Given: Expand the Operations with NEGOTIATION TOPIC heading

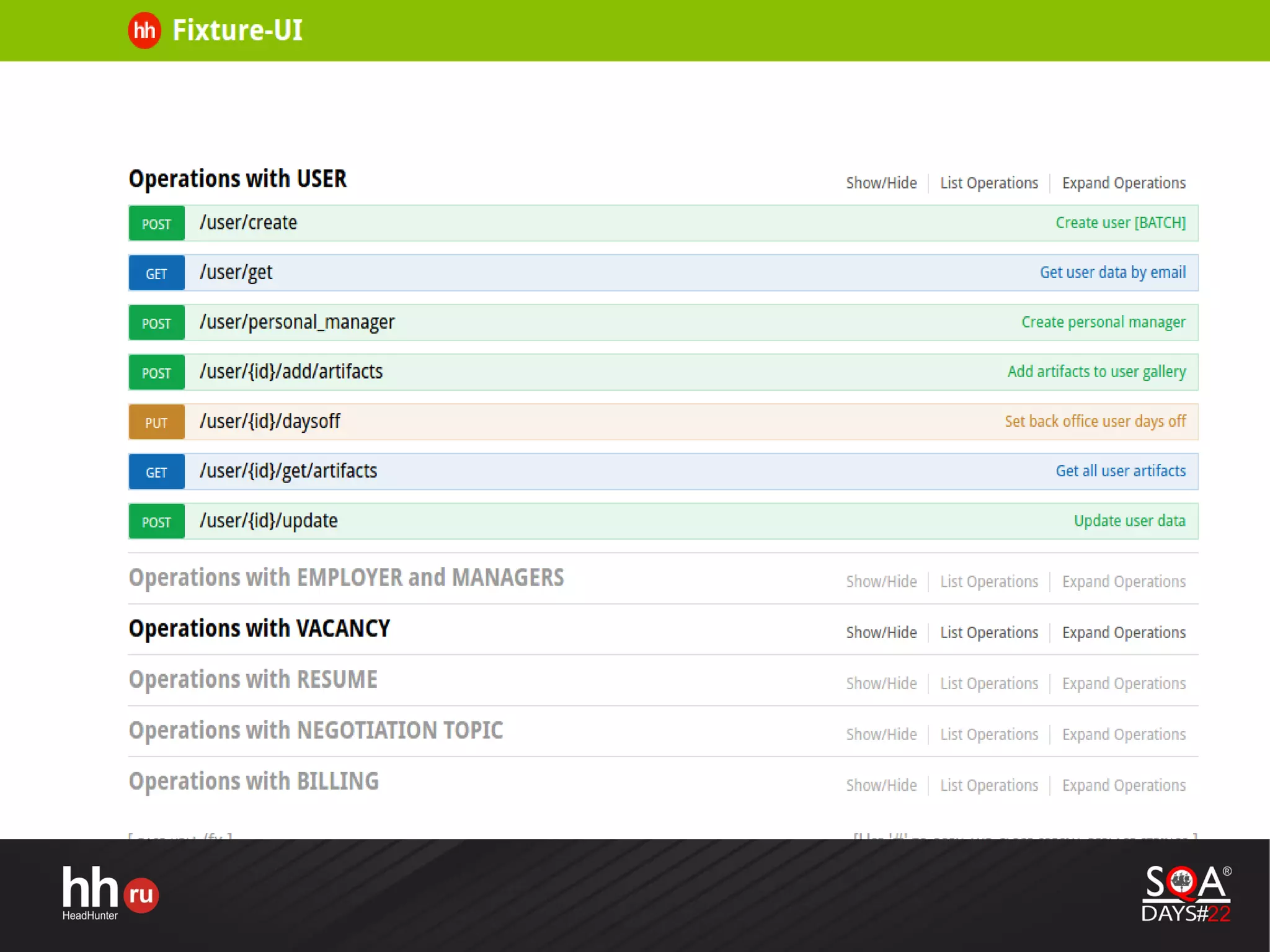Looking at the screenshot, I should pyautogui.click(x=316, y=731).
